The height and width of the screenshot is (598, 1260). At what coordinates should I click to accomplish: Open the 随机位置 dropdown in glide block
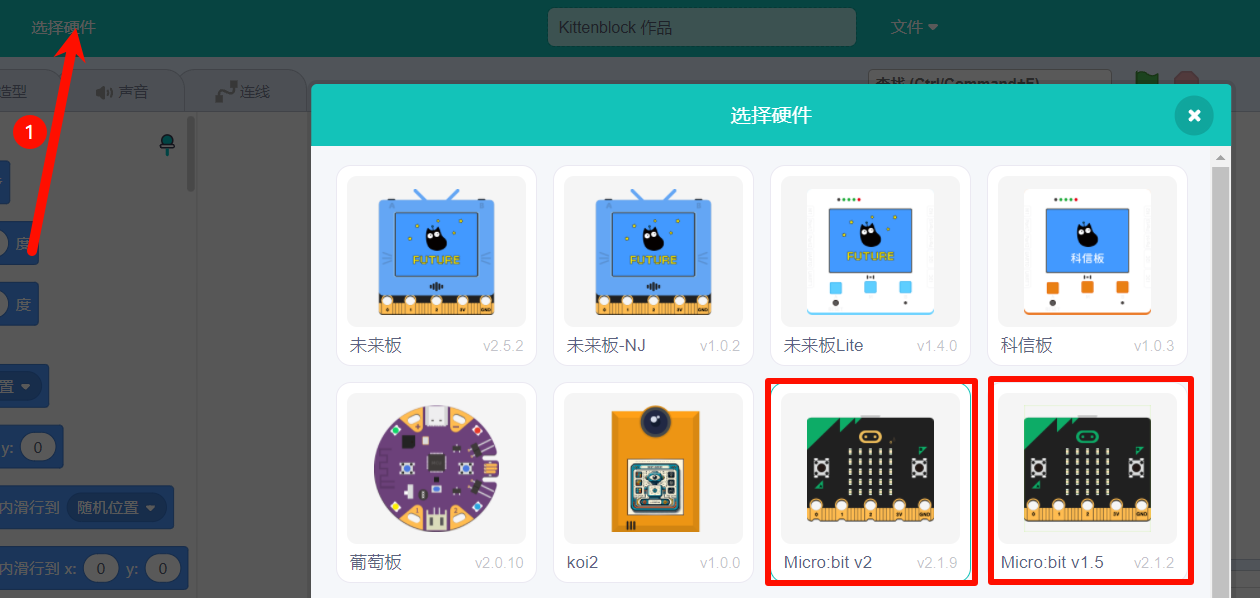(117, 508)
